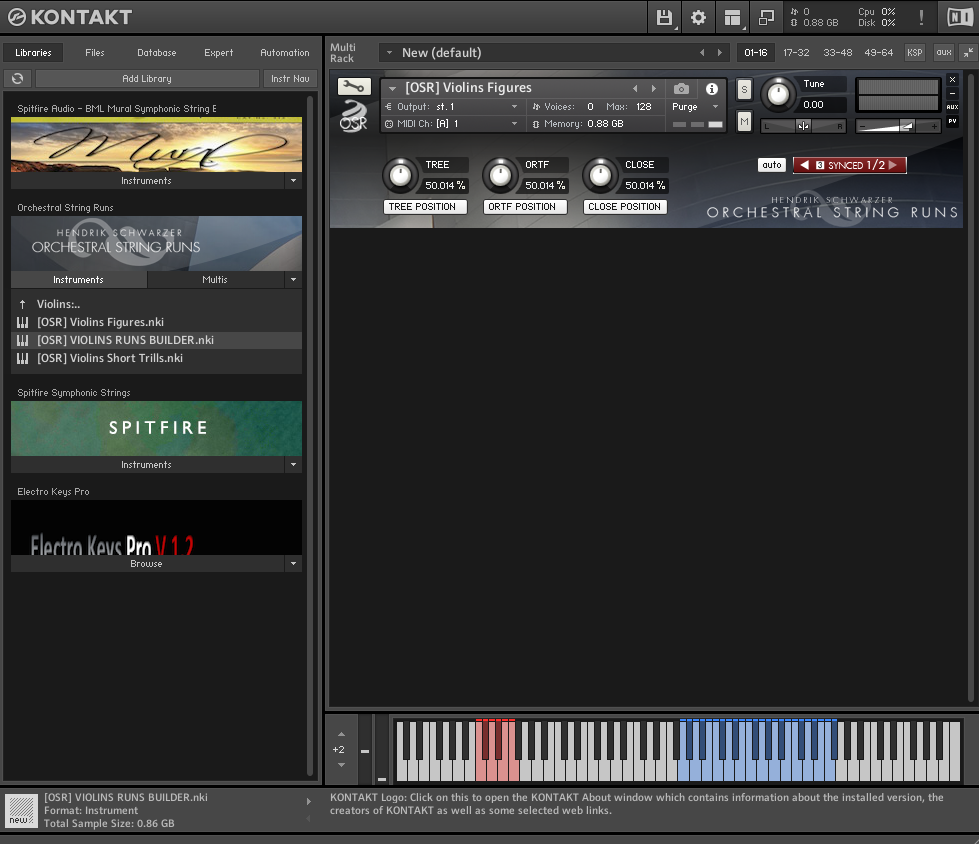Load [OSR] Violins Short Trills.nki
The image size is (979, 844).
(x=156, y=358)
